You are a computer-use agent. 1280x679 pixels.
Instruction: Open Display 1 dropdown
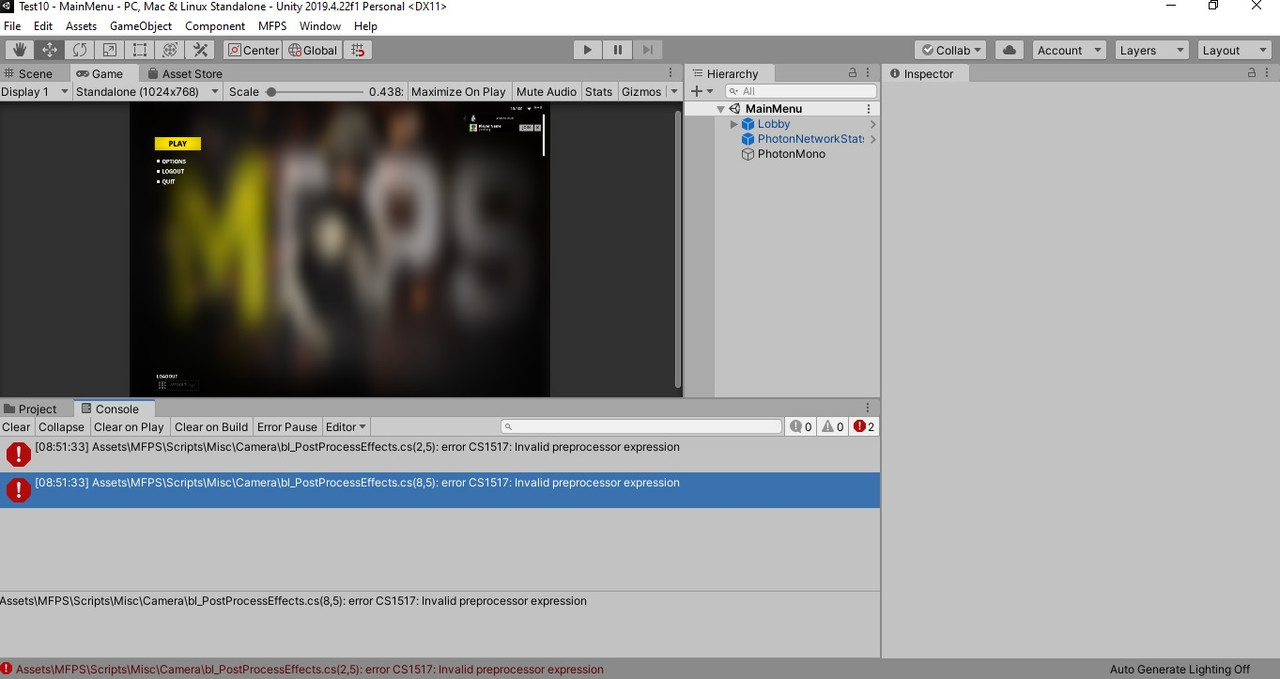(36, 91)
